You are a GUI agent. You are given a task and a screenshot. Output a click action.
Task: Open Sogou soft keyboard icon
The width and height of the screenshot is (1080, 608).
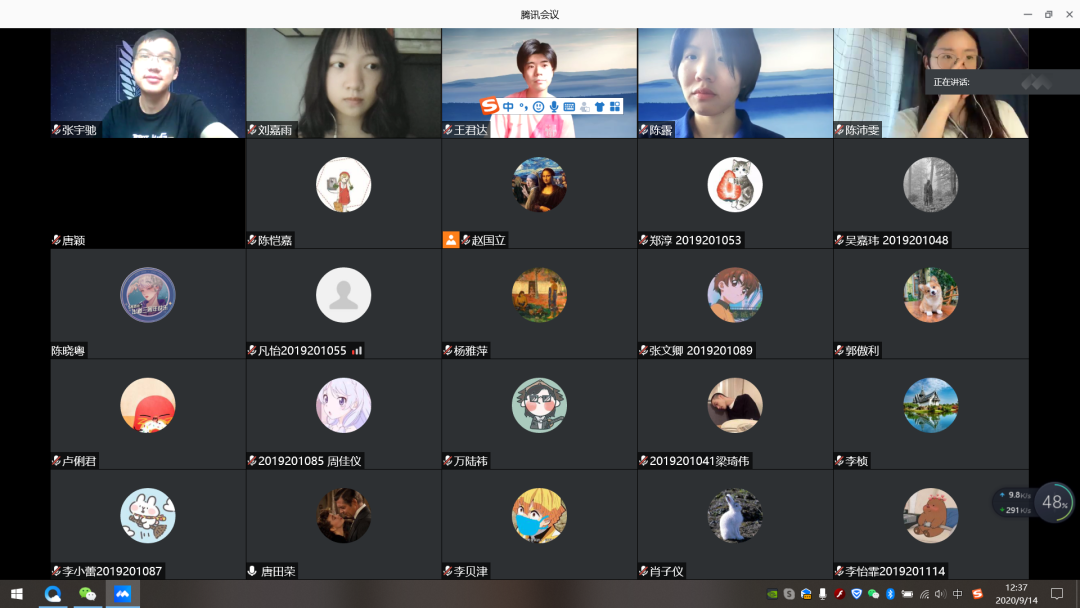[x=569, y=107]
